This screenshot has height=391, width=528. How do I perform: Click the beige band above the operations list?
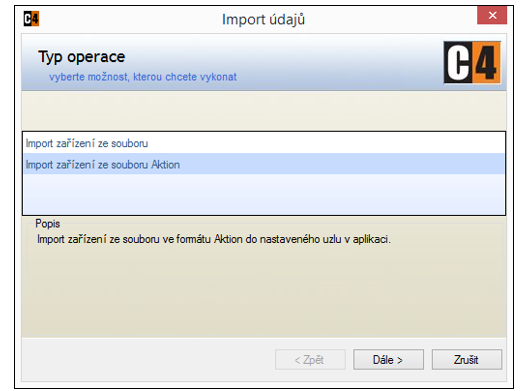264,110
